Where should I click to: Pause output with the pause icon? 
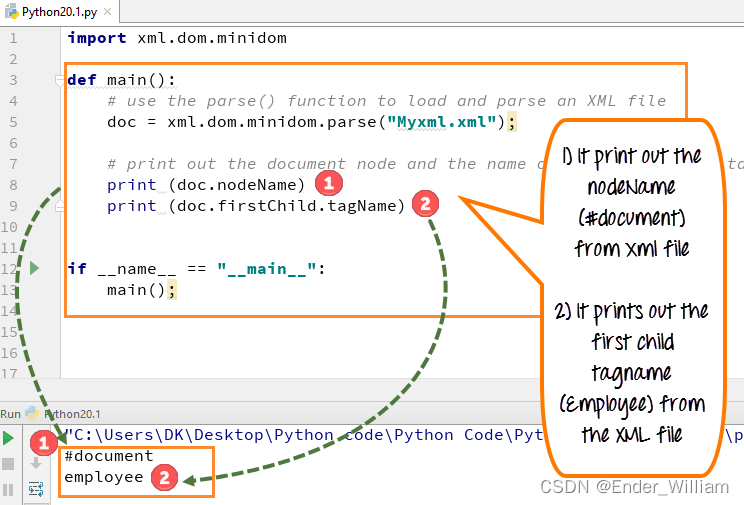click(8, 490)
